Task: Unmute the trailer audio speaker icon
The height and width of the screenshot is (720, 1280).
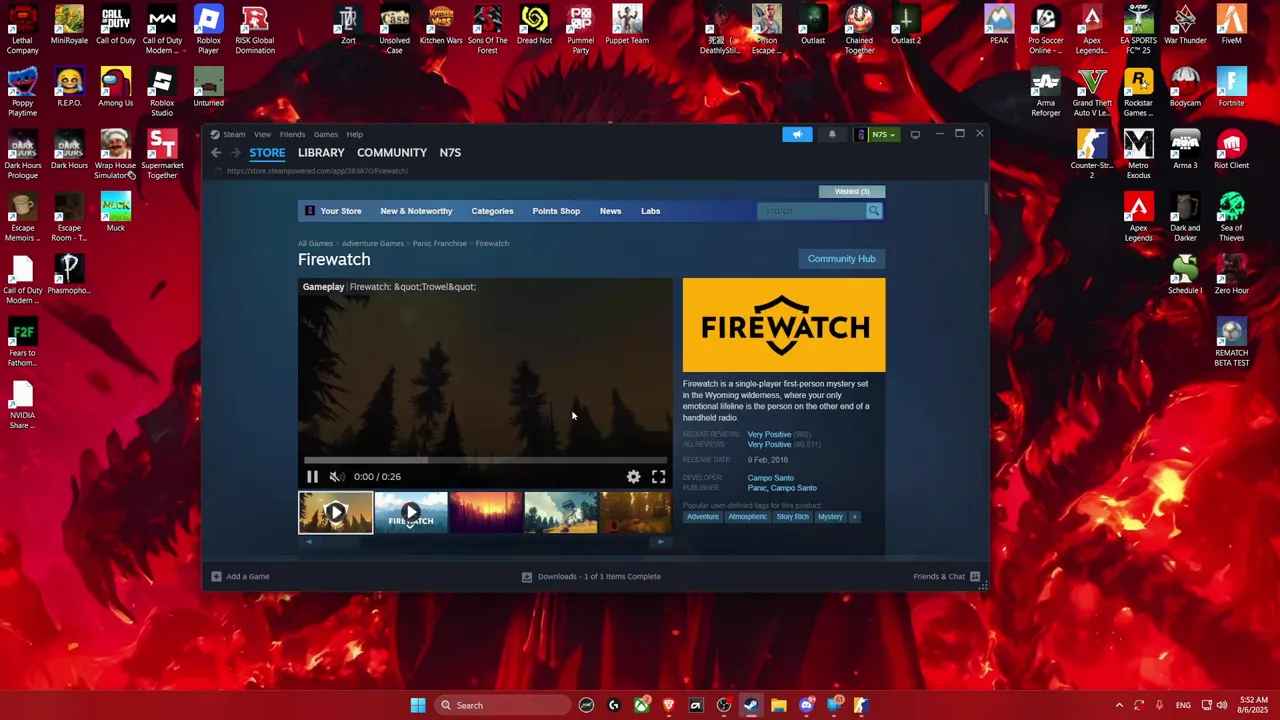Action: (337, 477)
